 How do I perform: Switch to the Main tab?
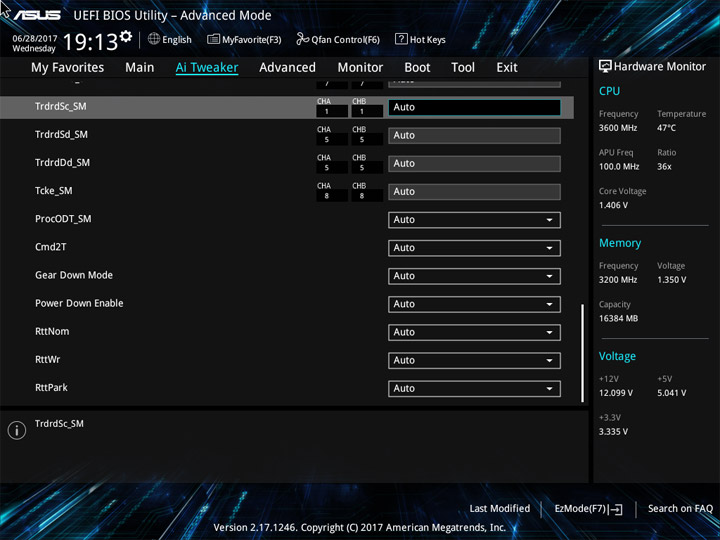point(140,68)
